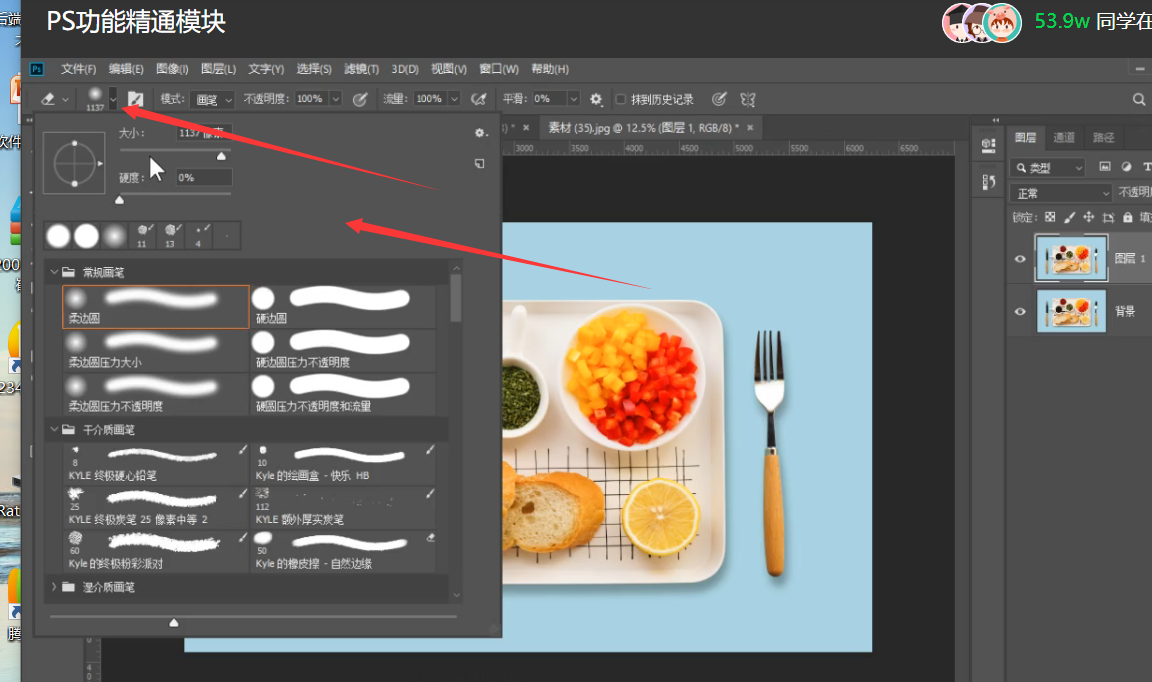This screenshot has height=682, width=1152.
Task: Enable airbrush-style build-up icon
Action: [479, 99]
